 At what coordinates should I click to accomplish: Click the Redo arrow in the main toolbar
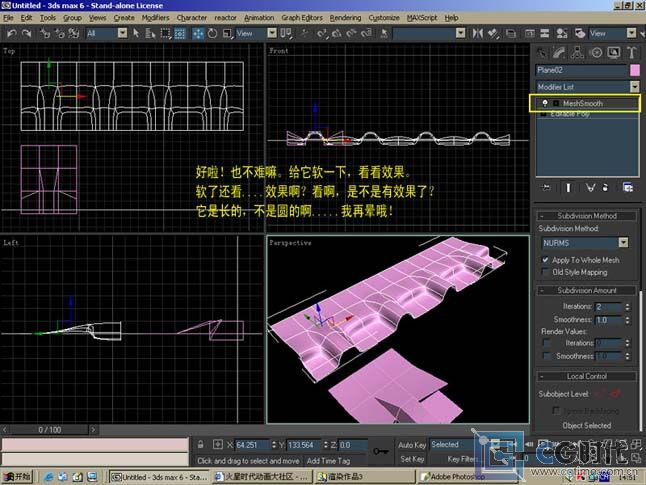point(27,33)
